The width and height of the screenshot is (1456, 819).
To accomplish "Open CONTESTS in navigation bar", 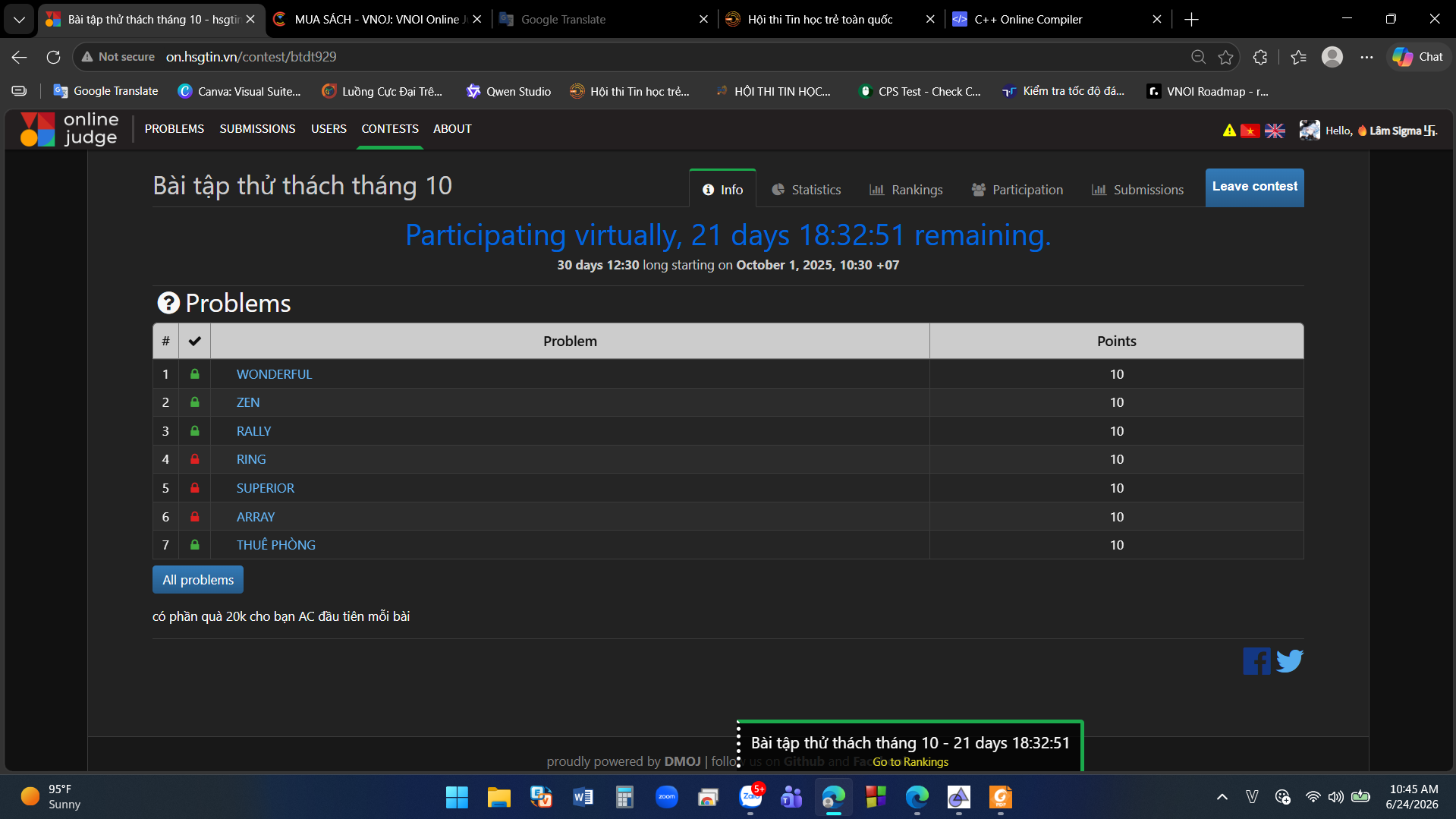I will pos(390,129).
